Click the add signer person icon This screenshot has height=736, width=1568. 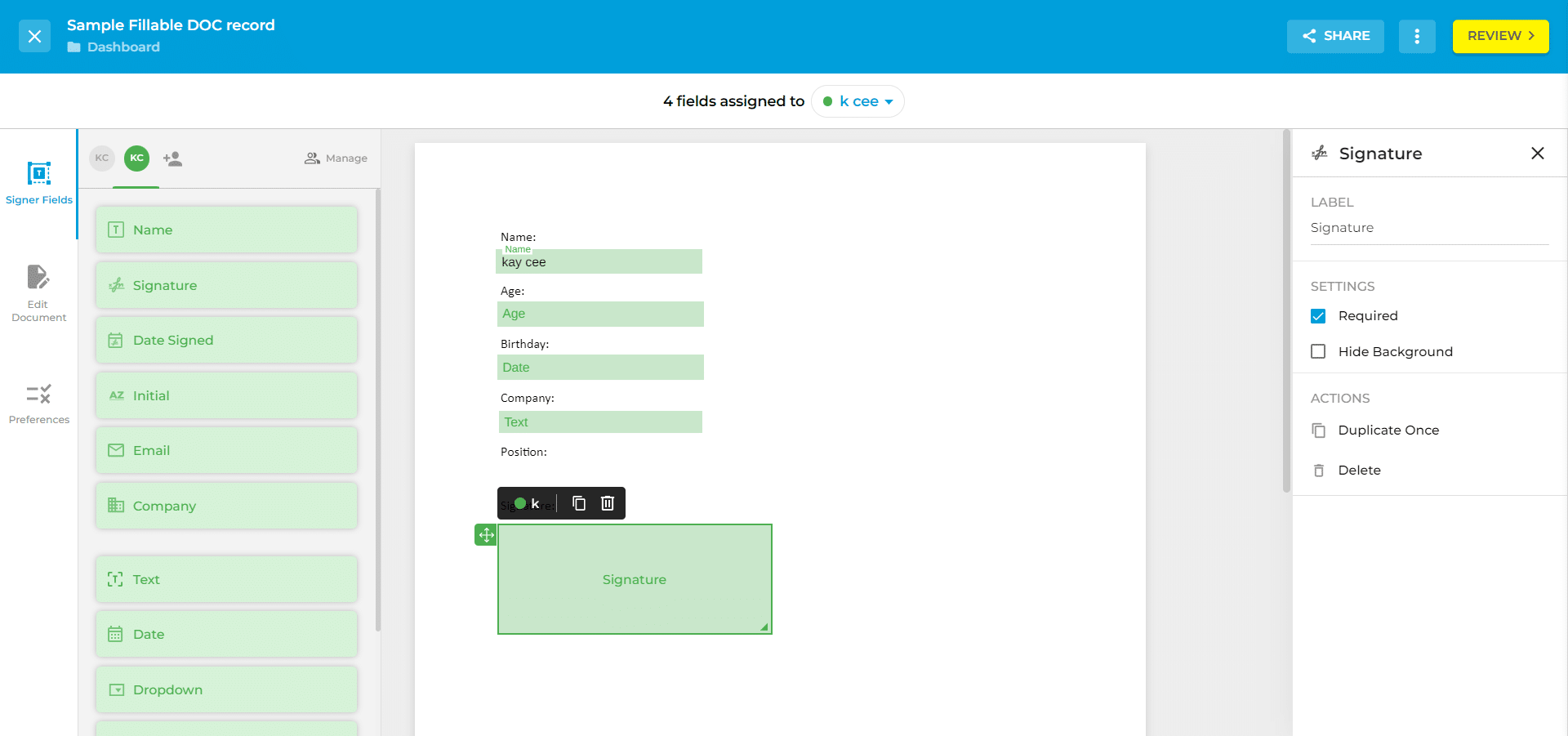click(x=172, y=158)
